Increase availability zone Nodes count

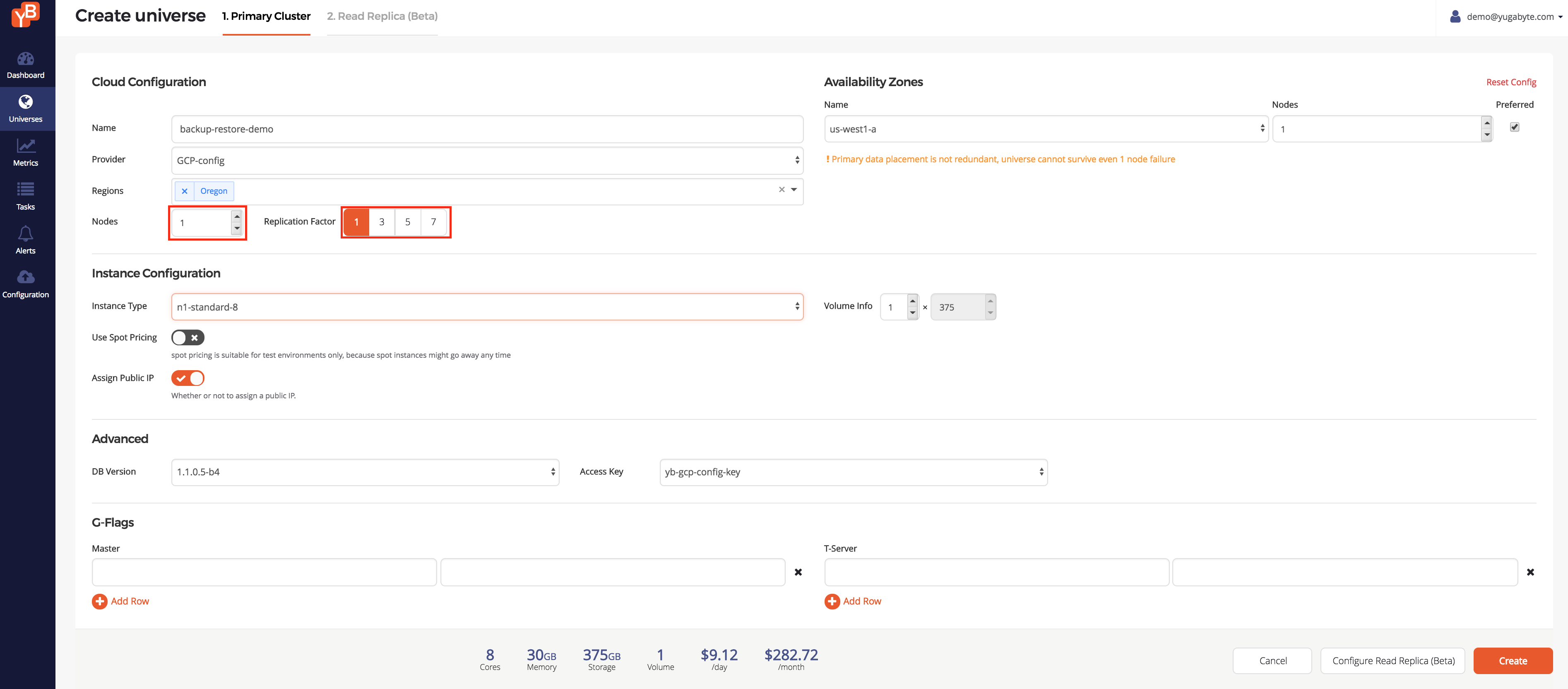1486,123
